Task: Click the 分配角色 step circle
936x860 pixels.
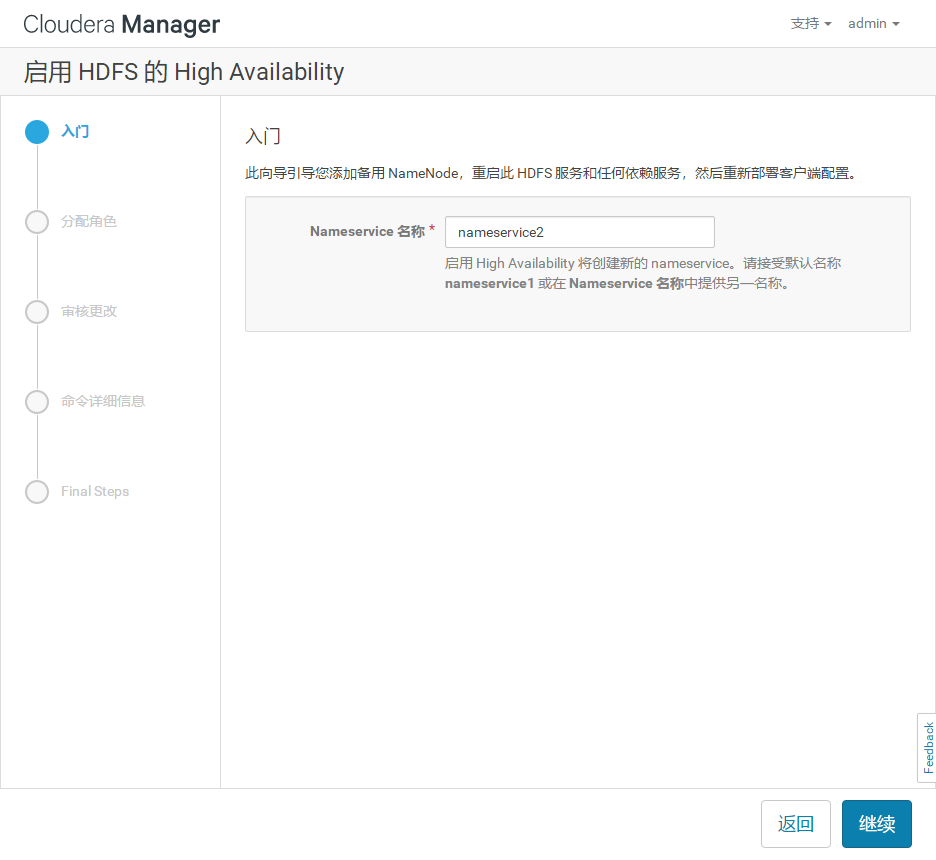Action: coord(37,222)
